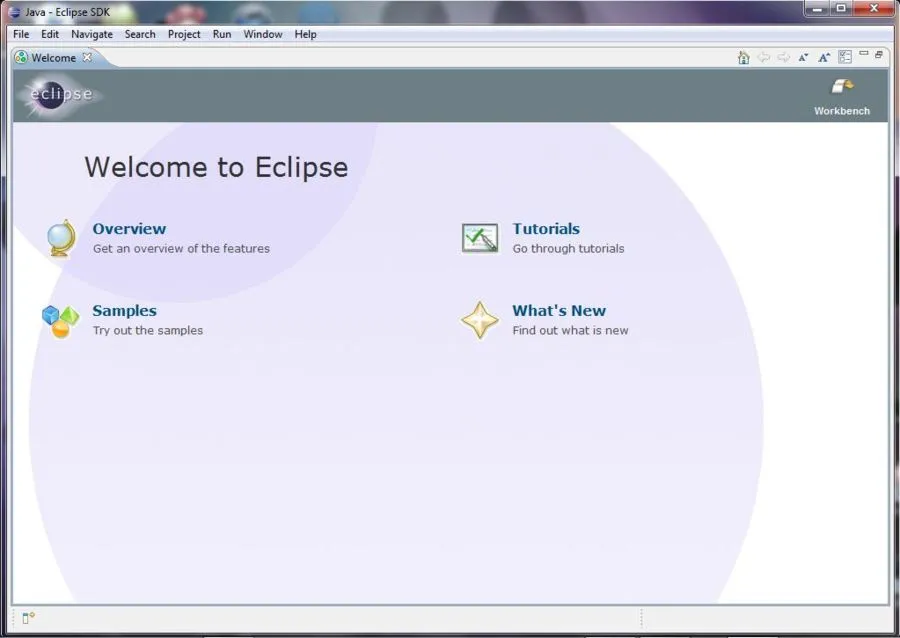Click the Home icon in Welcome toolbar
The height and width of the screenshot is (638, 900).
pyautogui.click(x=743, y=57)
